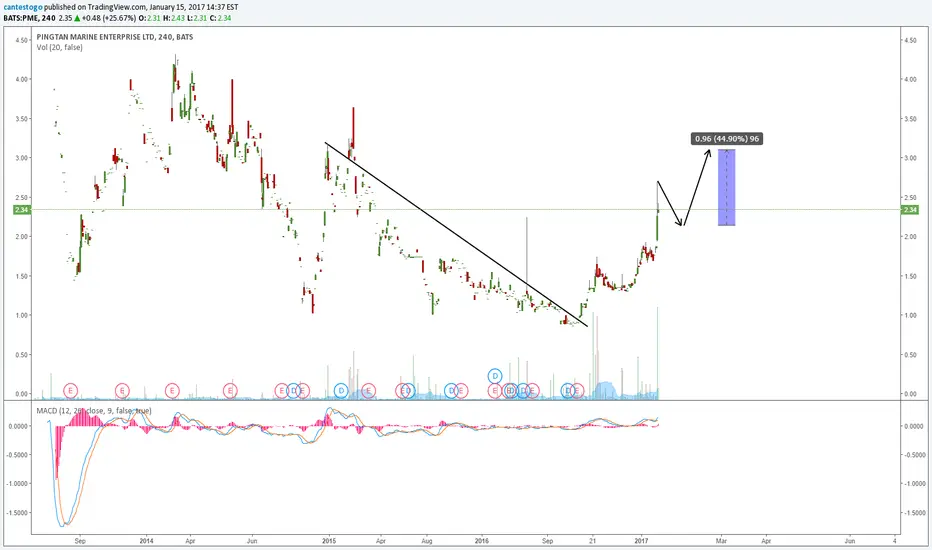Click the raised D marker above the marker row
Image resolution: width=932 pixels, height=550 pixels.
495,376
